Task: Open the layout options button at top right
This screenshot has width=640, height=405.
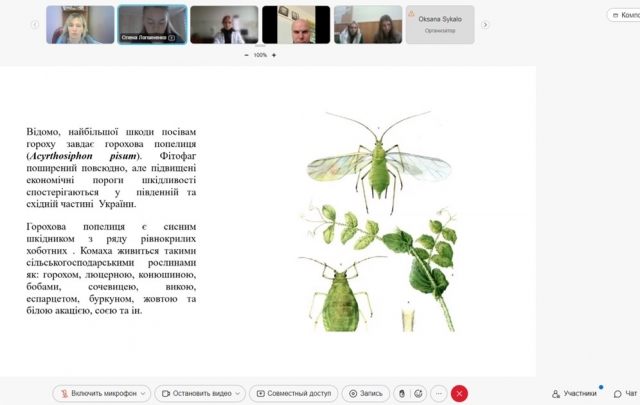Action: [624, 15]
